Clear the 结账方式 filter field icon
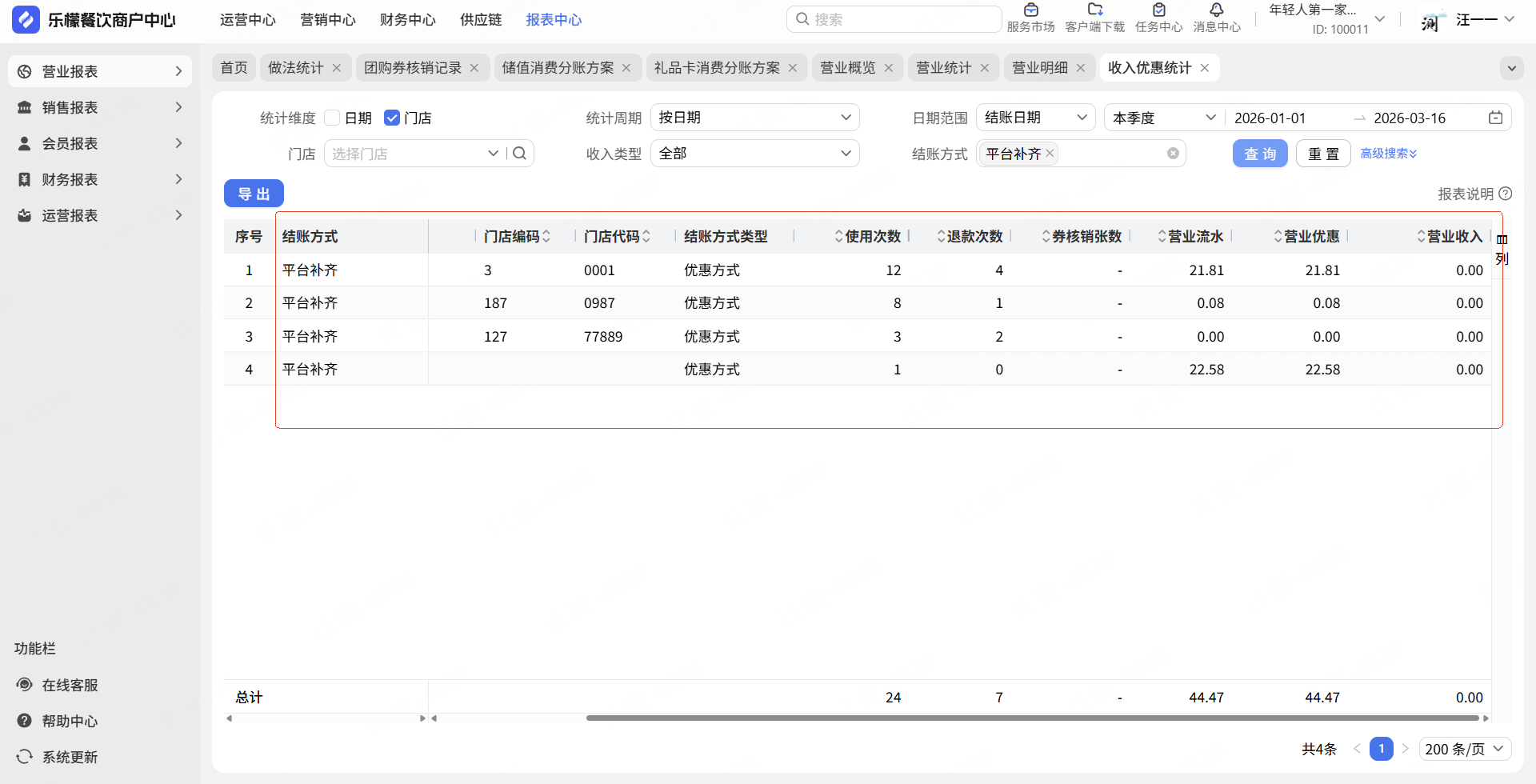Screen dimensions: 1536x784 1173,154
